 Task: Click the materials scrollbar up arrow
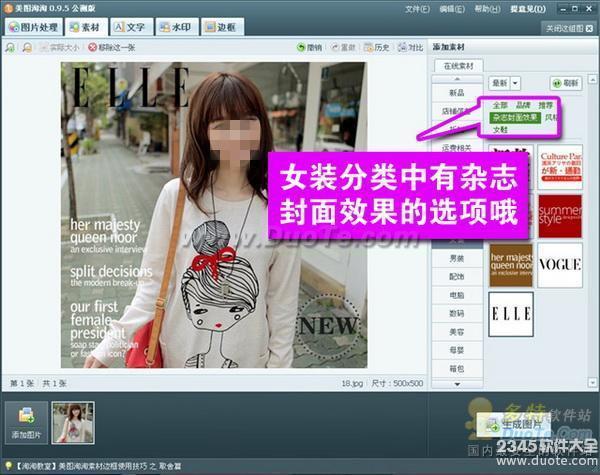pyautogui.click(x=592, y=79)
